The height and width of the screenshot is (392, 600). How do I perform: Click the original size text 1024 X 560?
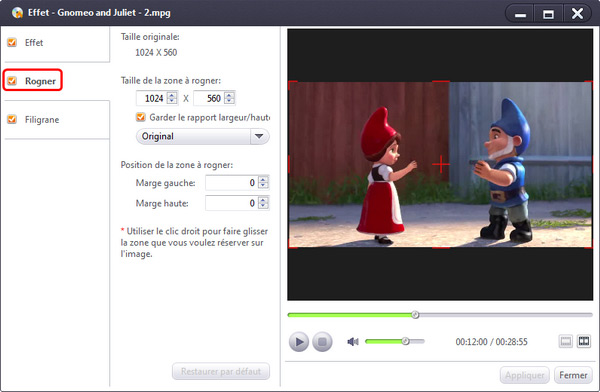156,52
